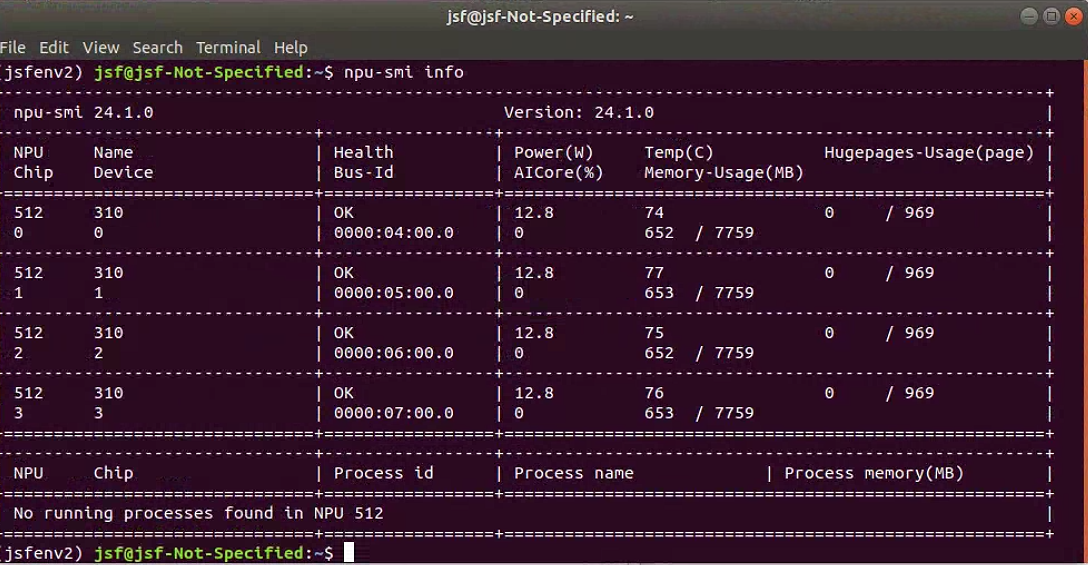Minimize the terminal window
The width and height of the screenshot is (1088, 565).
pyautogui.click(x=1029, y=16)
